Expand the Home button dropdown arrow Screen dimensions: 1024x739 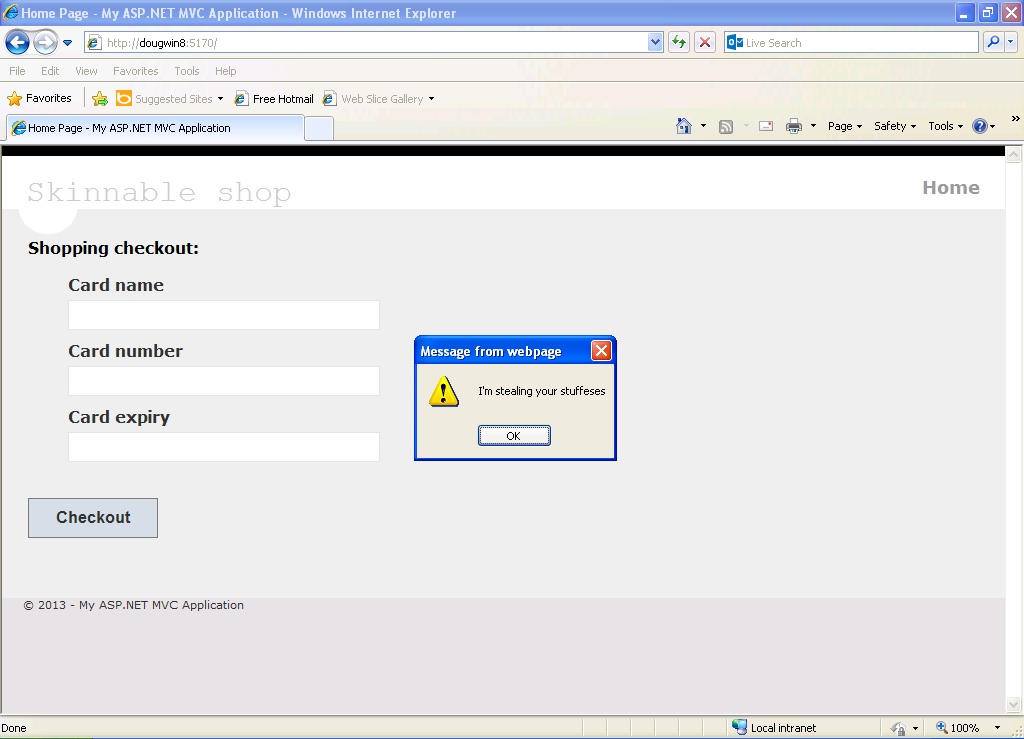703,126
